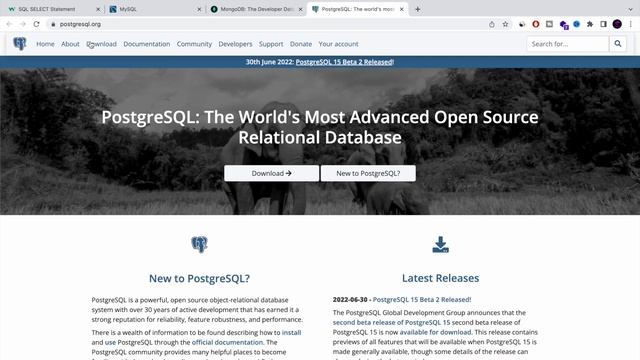Open the PostgreSQL 15 Beta 2 Released! news link
Image resolution: width=640 pixels, height=360 pixels.
coord(422,300)
